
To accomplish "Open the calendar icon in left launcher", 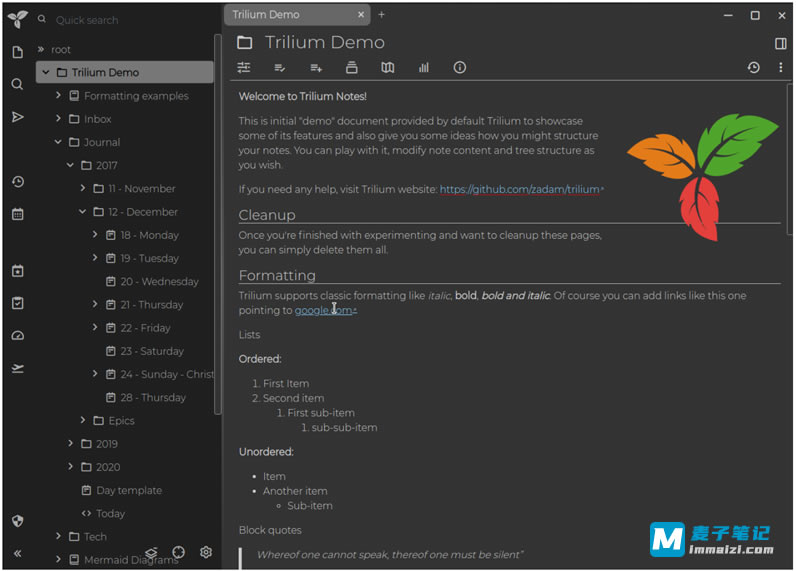I will [x=18, y=214].
